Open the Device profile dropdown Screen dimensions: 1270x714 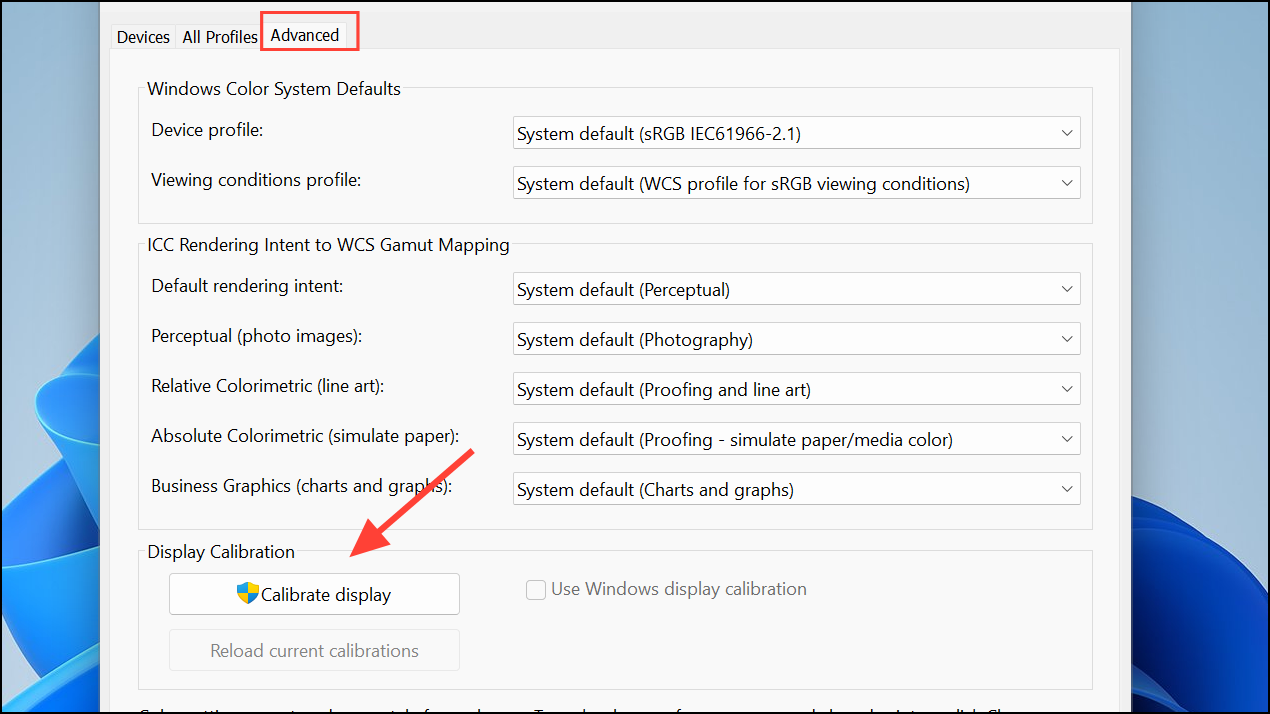(797, 133)
